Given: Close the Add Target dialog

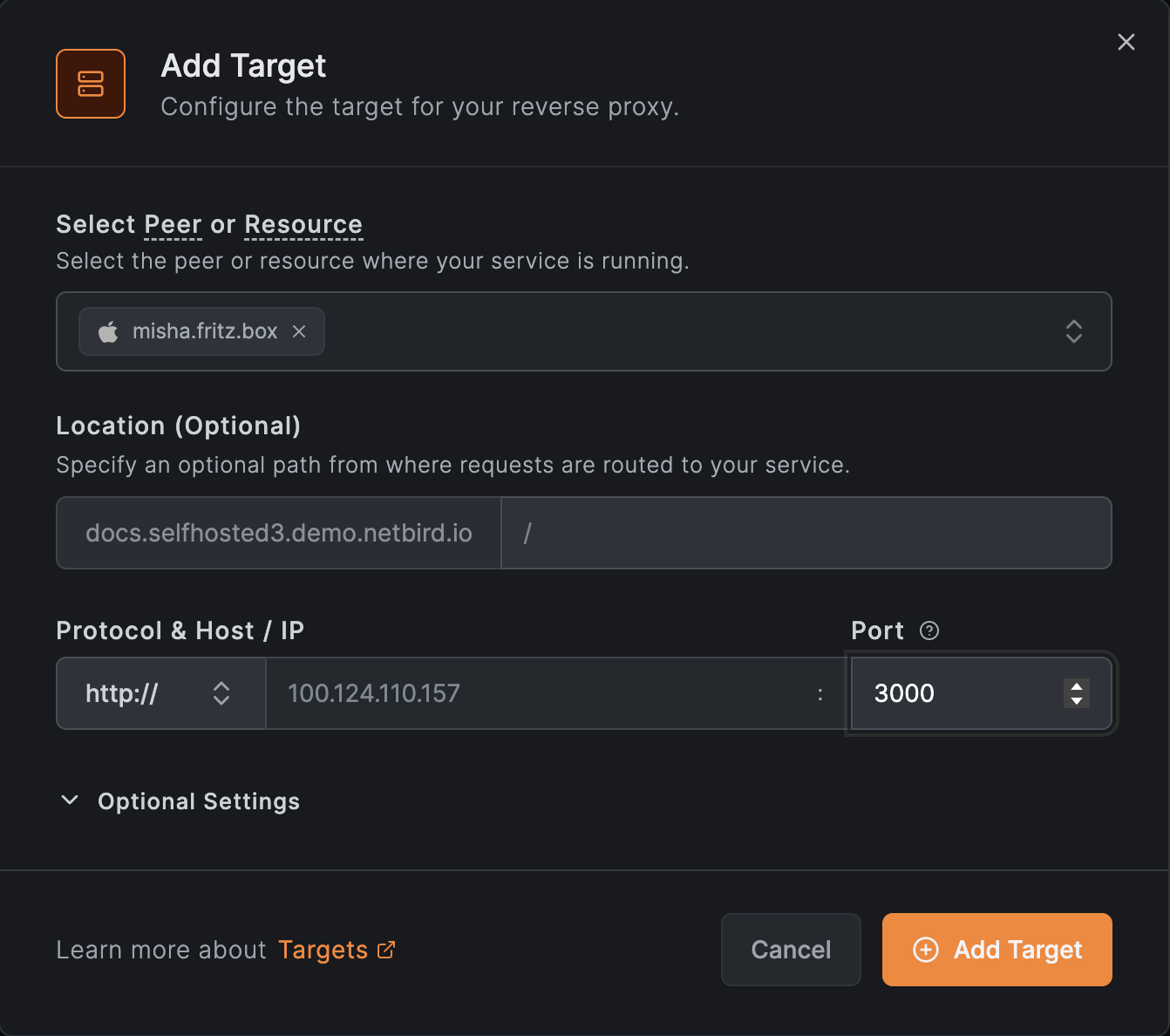Looking at the screenshot, I should [1126, 42].
